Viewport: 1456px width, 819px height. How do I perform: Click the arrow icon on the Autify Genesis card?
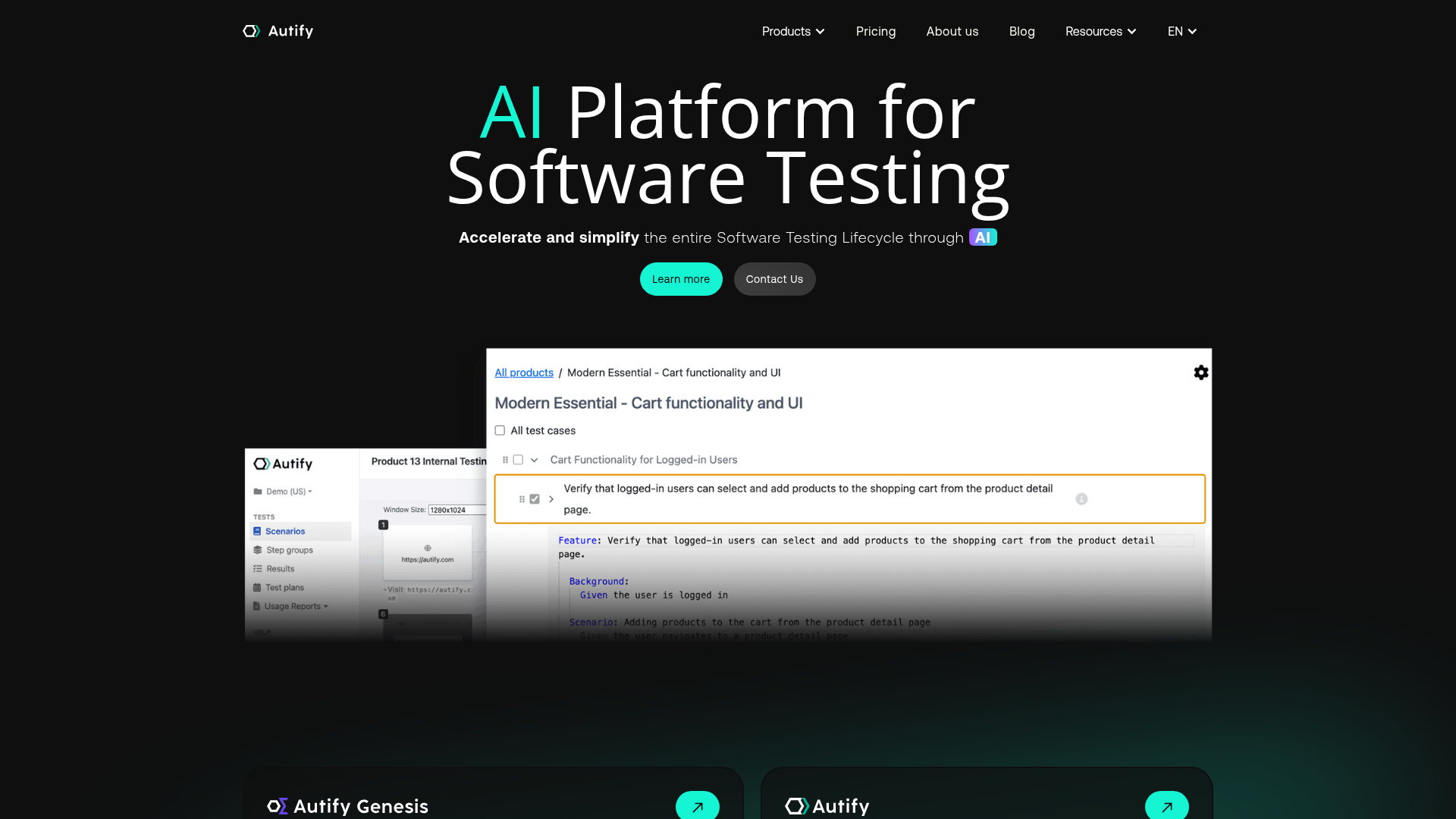point(697,805)
